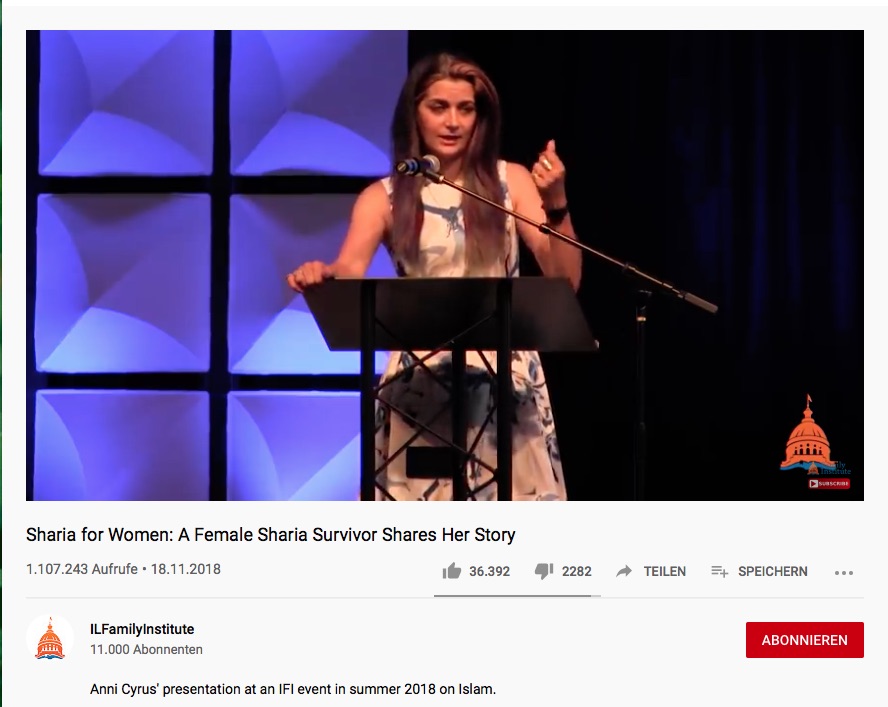The width and height of the screenshot is (888, 707).
Task: Click the share arrow icon
Action: [624, 571]
